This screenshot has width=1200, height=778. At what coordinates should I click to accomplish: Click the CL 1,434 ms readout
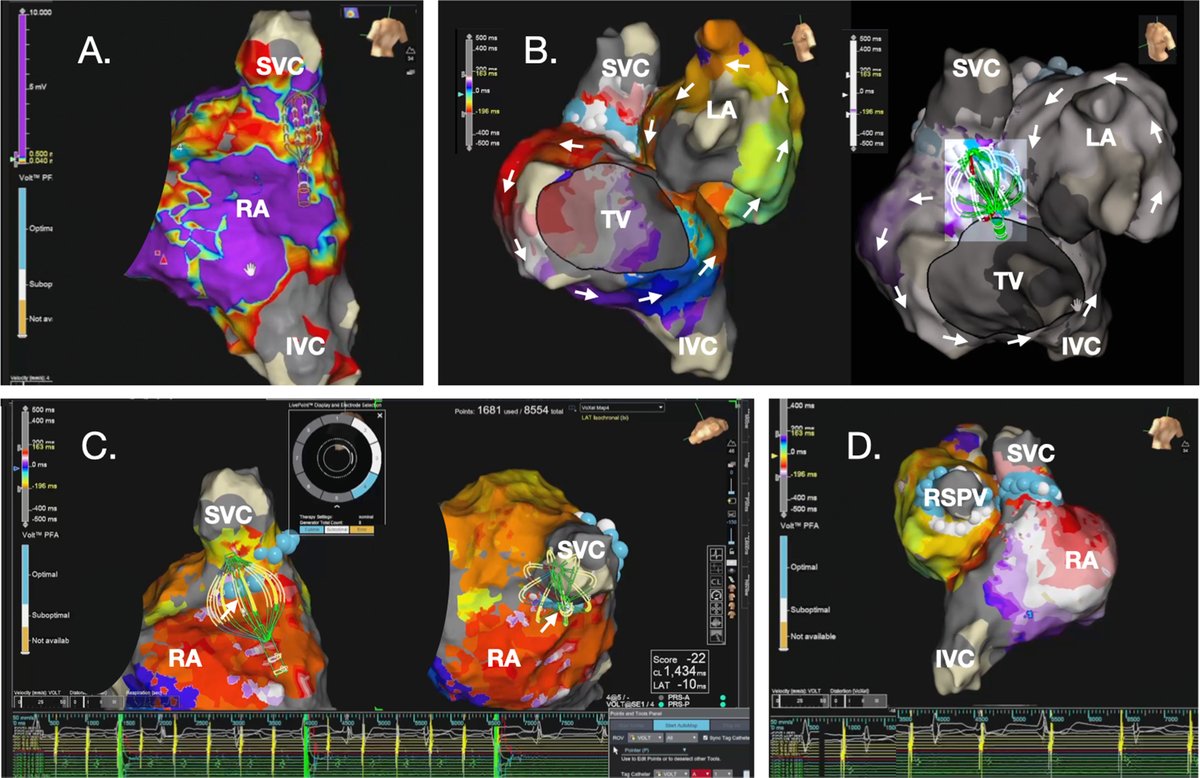[x=680, y=672]
